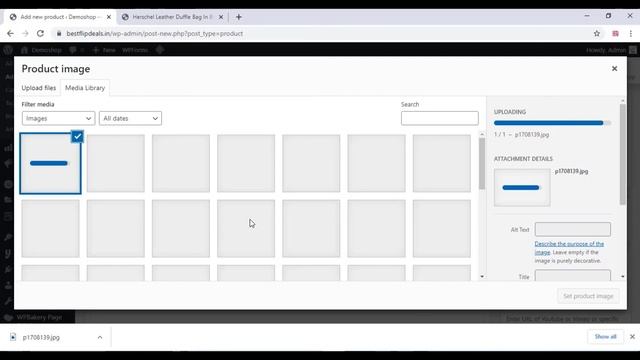This screenshot has height=360, width=640.
Task: Select the Add new product browser tab
Action: 59,17
